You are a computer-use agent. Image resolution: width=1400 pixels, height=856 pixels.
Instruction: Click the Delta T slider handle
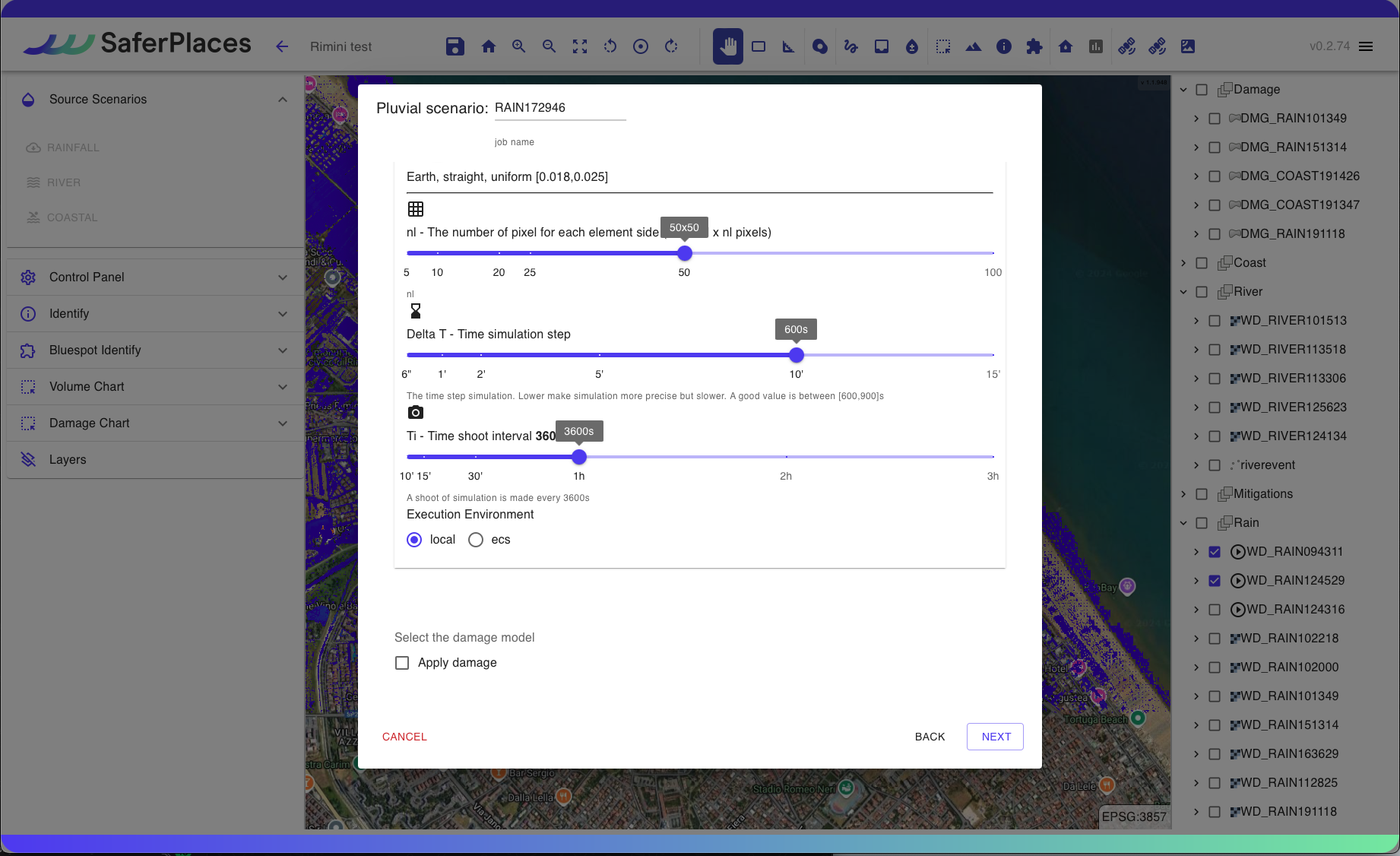796,355
